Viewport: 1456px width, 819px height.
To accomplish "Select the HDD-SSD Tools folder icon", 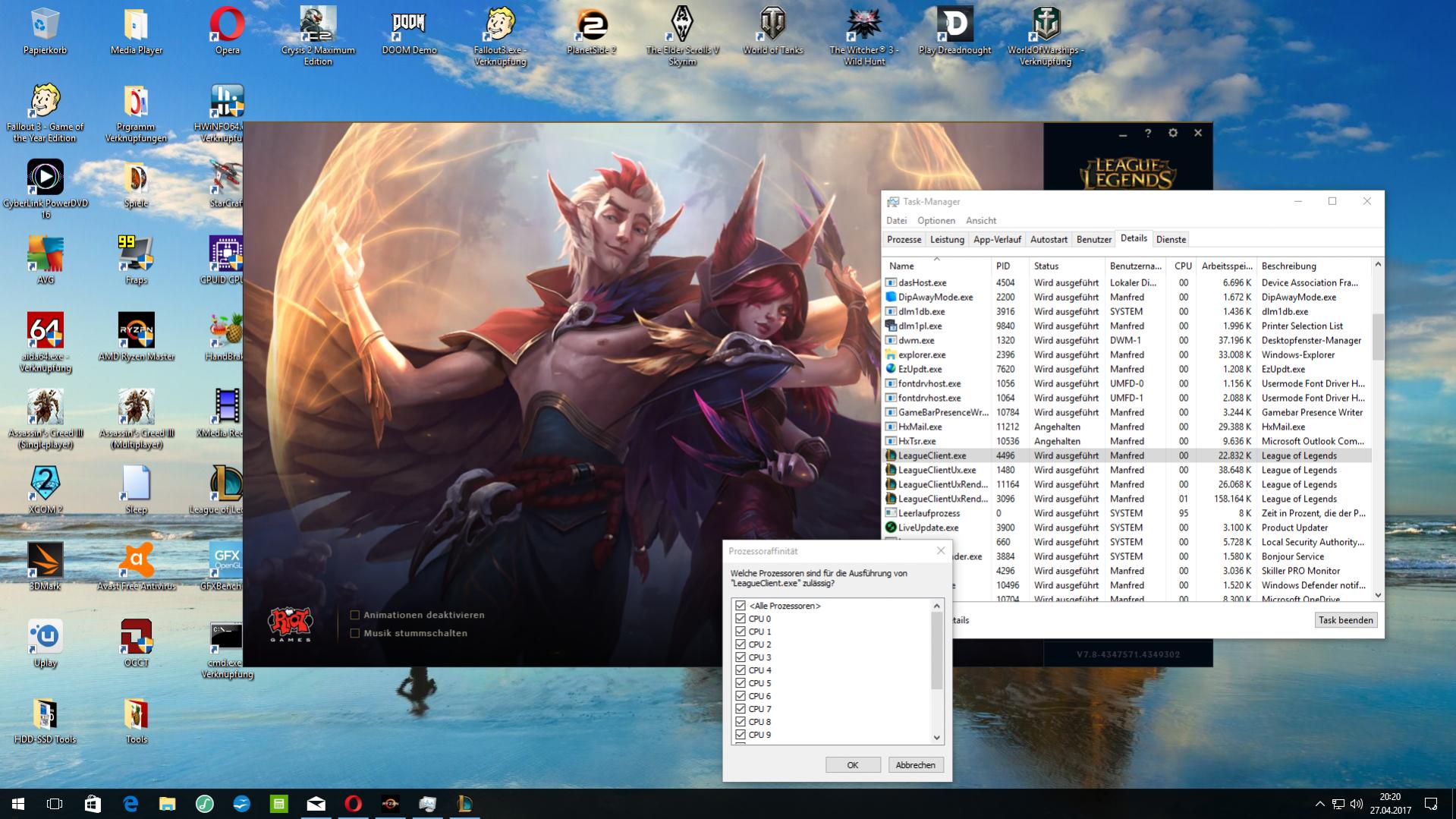I will pos(46,720).
